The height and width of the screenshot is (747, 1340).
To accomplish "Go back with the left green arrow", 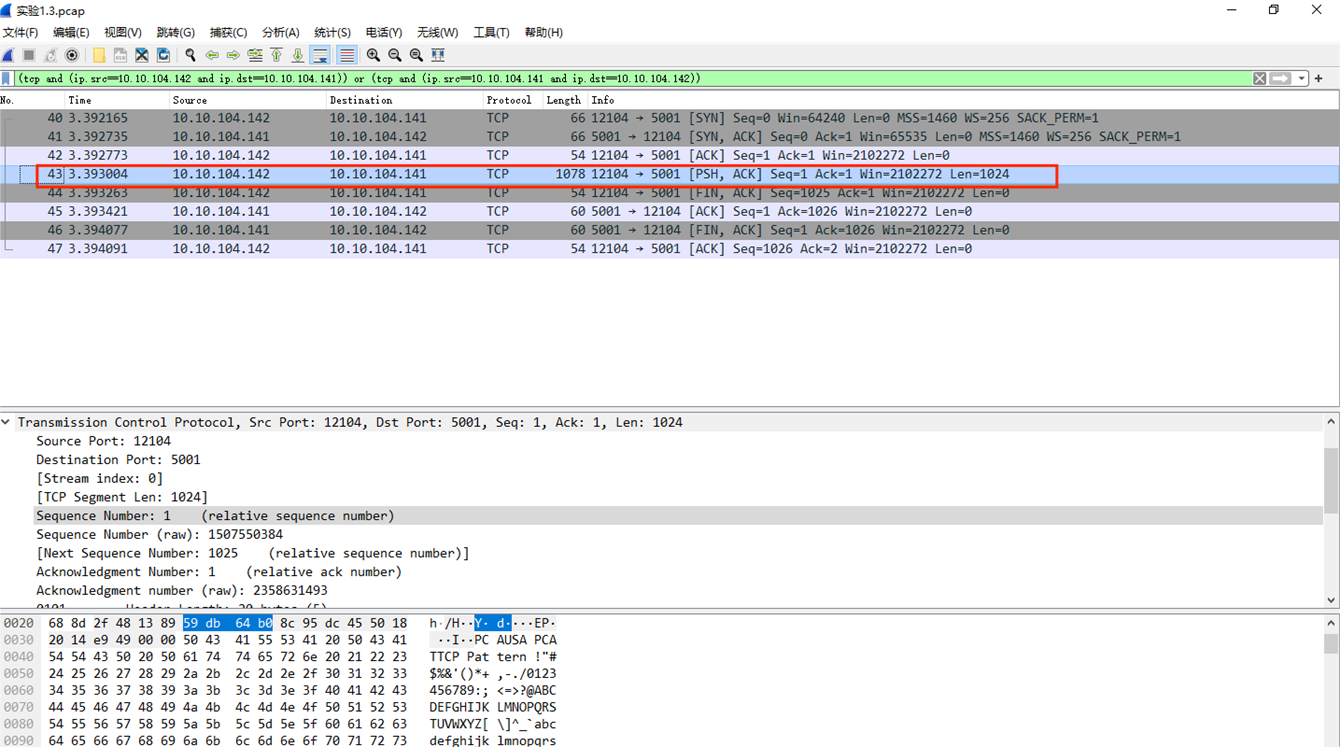I will tap(212, 55).
